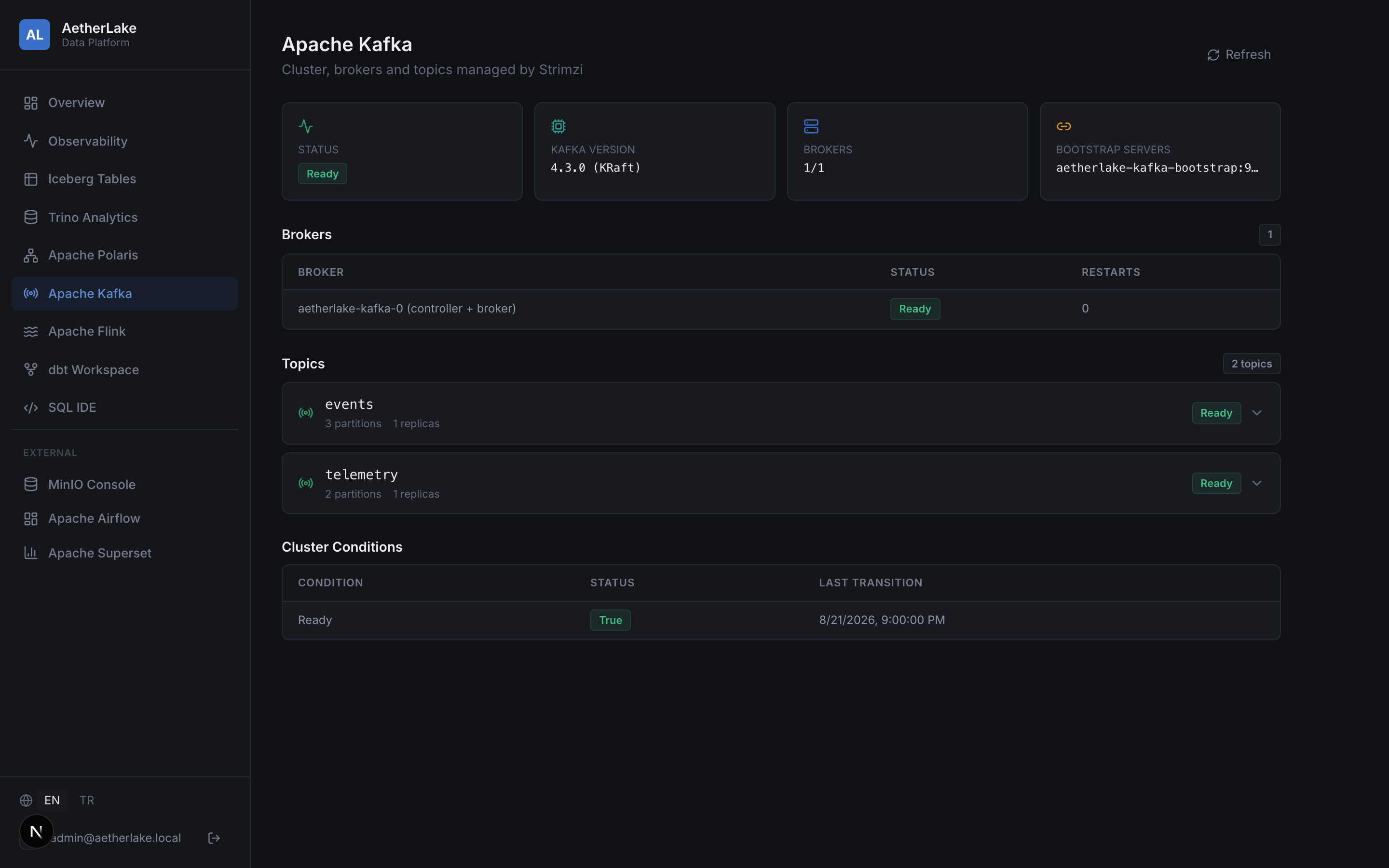Viewport: 1389px width, 868px height.
Task: Switch language to TR
Action: (x=87, y=800)
